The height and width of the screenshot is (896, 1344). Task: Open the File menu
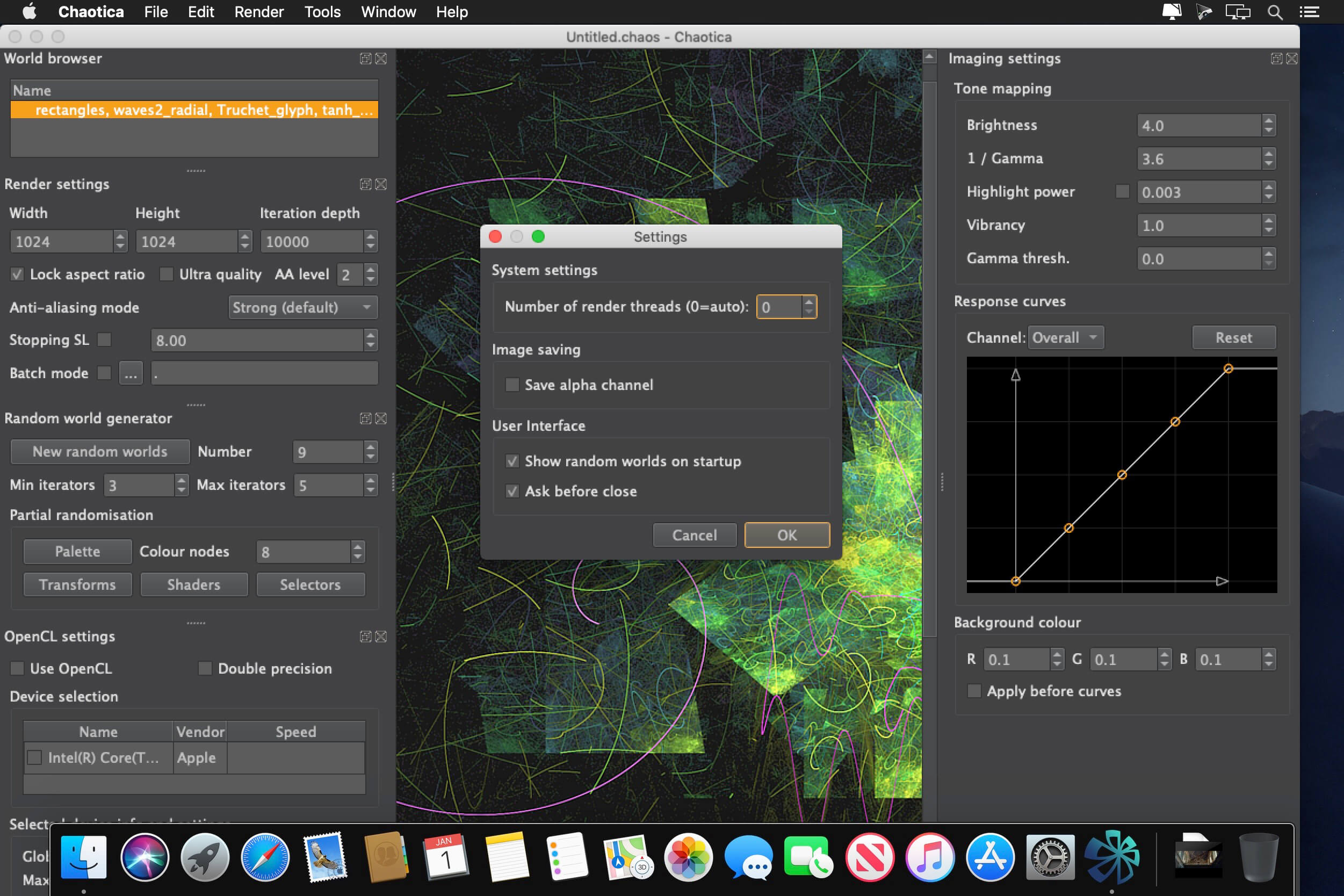coord(156,12)
